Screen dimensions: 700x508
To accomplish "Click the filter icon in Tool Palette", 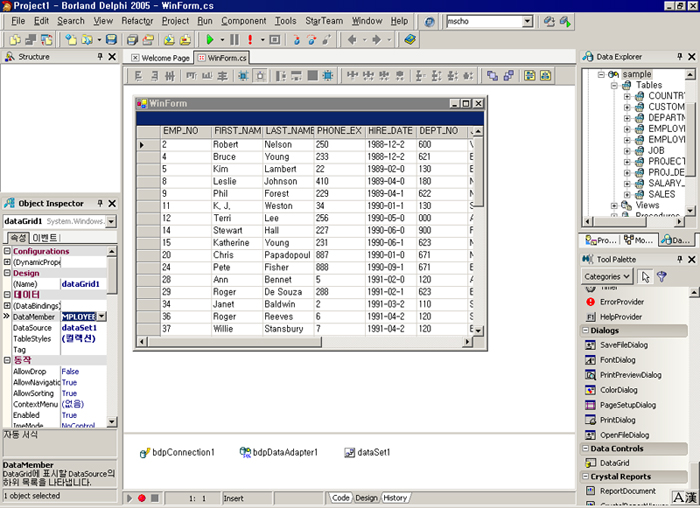I will coord(661,277).
